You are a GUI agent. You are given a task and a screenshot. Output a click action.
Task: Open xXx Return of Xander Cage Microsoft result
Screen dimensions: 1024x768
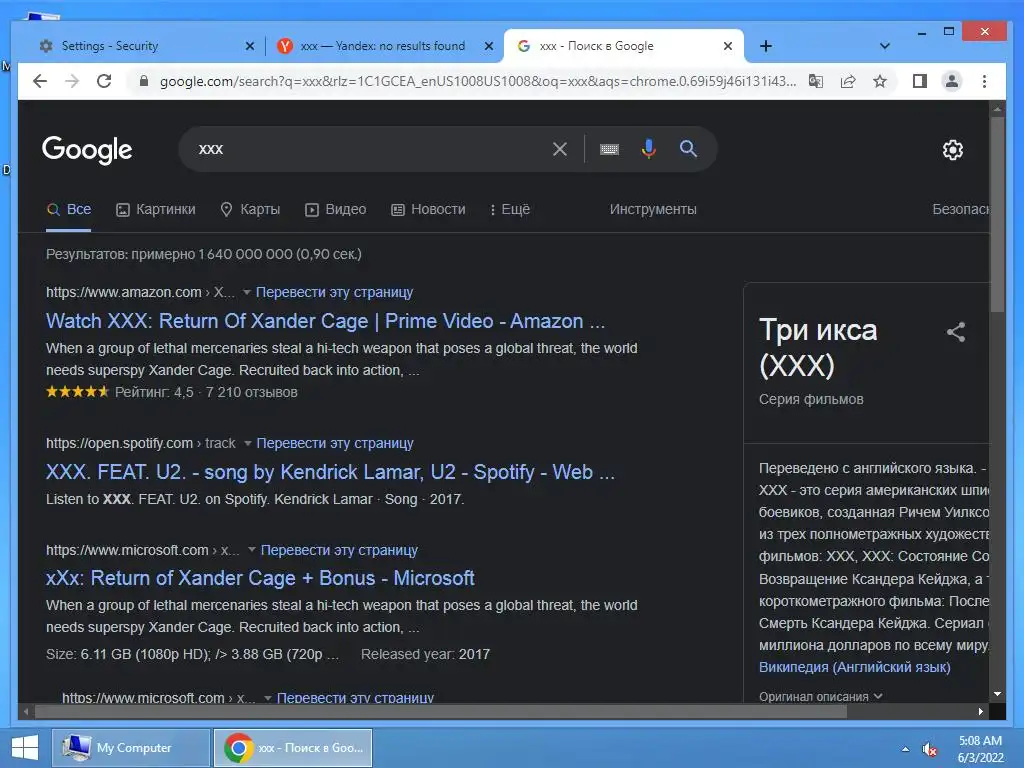[x=260, y=578]
